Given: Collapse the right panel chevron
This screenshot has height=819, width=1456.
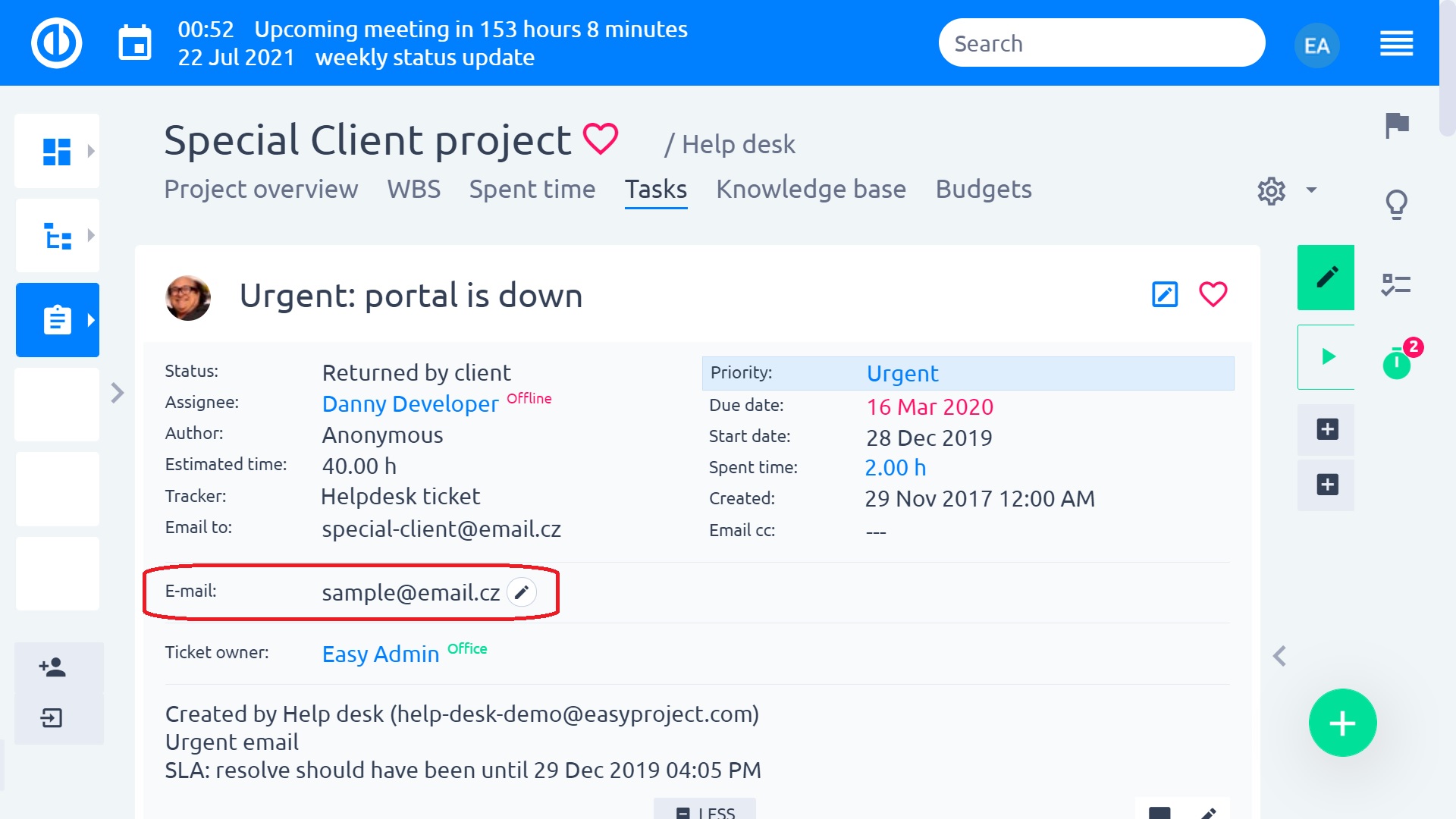Looking at the screenshot, I should (1280, 656).
